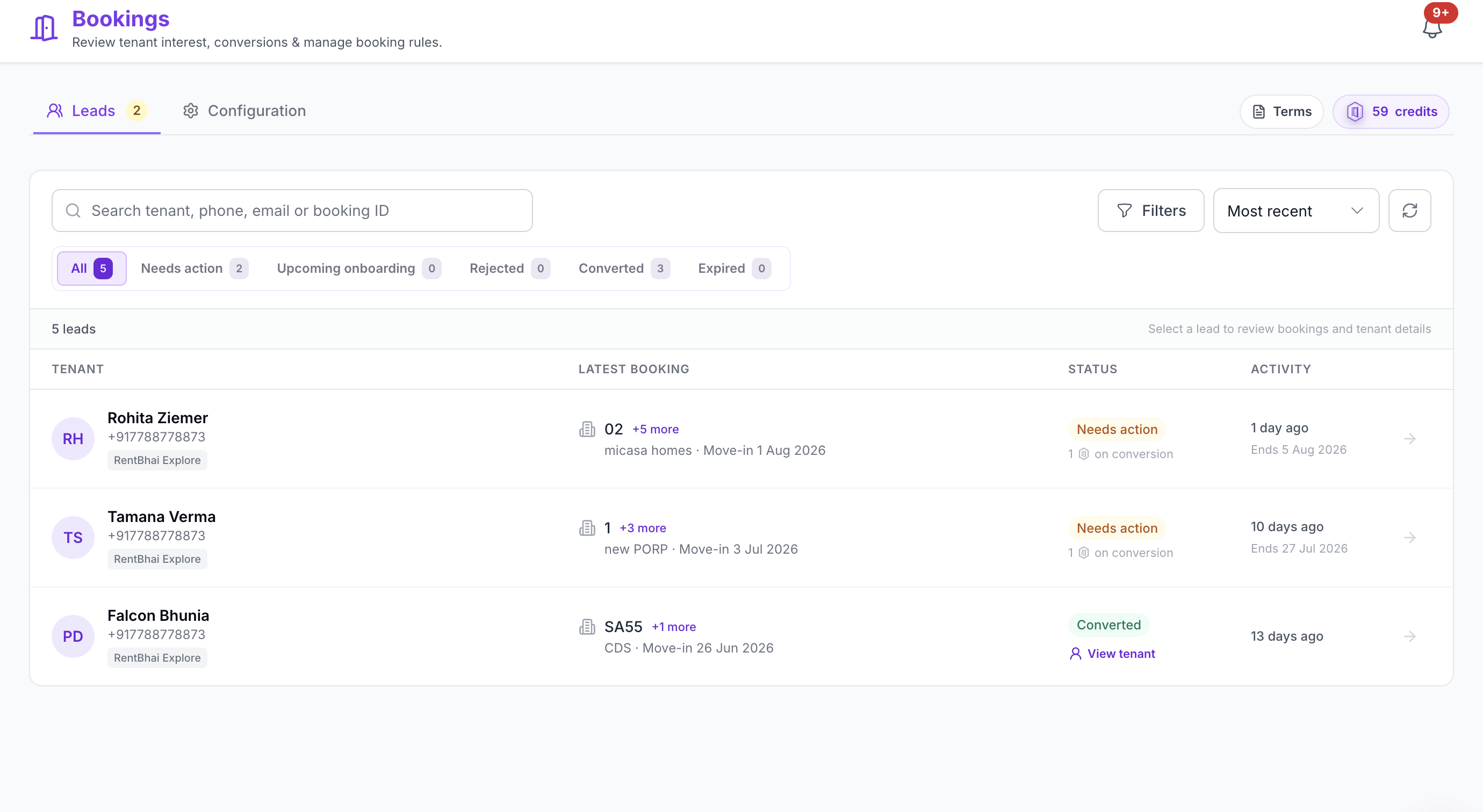The height and width of the screenshot is (812, 1483).
Task: Click the Rohita Ziemer tenant name
Action: click(x=158, y=418)
